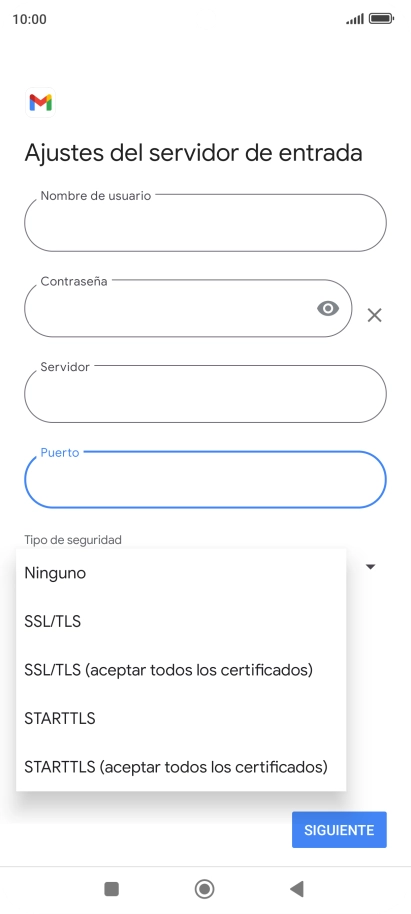Tap the battery icon in status bar
411x914 pixels.
382,19
